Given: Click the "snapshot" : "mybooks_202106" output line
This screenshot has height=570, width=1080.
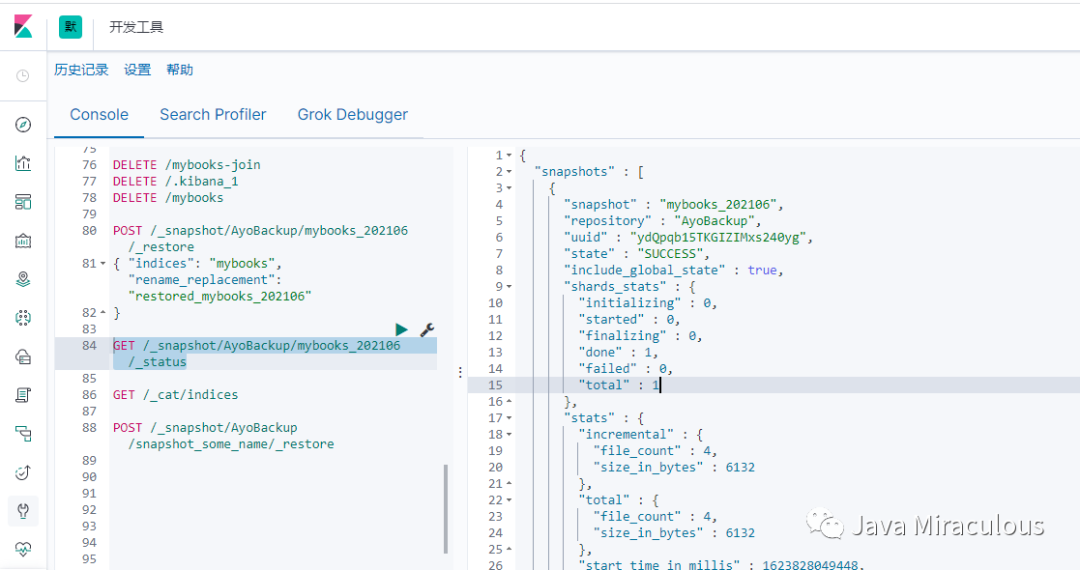Looking at the screenshot, I should pos(673,204).
